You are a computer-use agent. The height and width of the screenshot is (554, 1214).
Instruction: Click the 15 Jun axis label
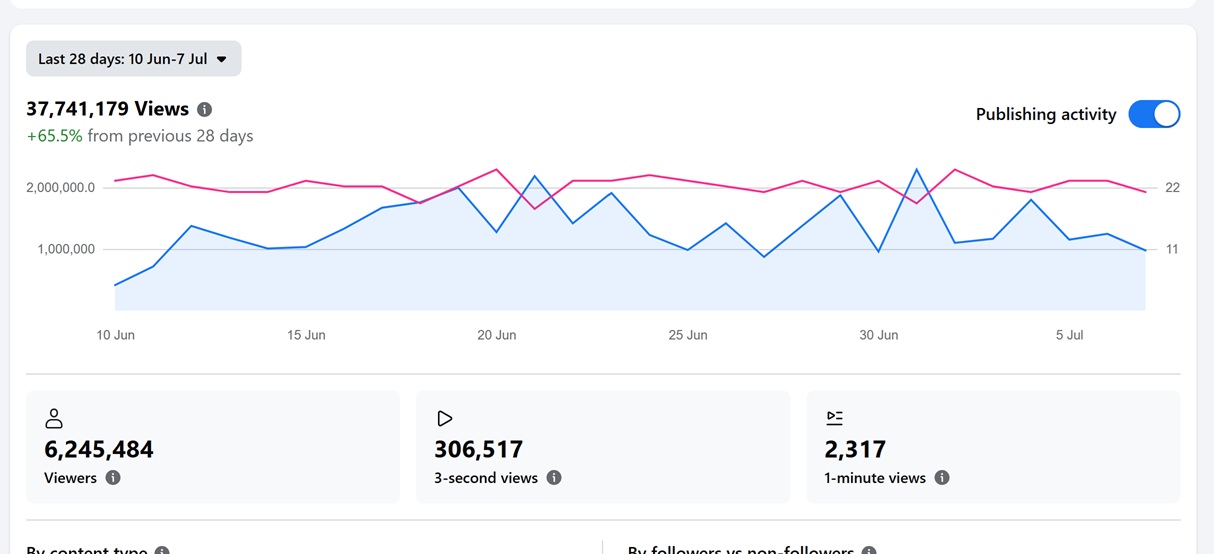(306, 335)
